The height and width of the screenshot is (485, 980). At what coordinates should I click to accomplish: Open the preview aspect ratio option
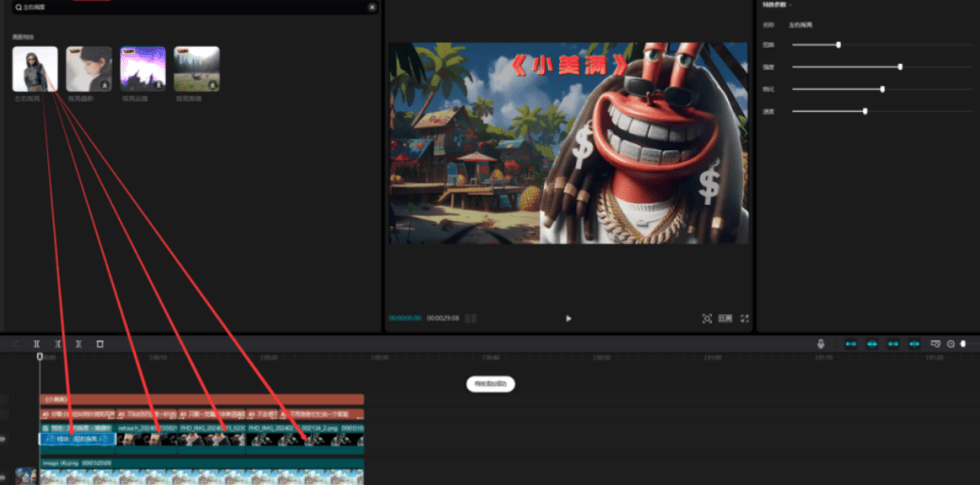[x=725, y=318]
